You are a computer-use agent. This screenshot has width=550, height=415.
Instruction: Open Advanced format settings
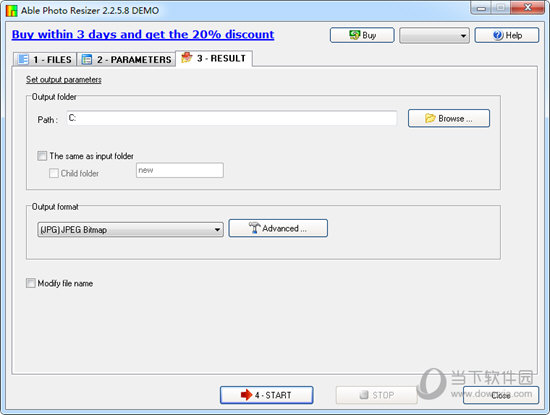tap(278, 228)
